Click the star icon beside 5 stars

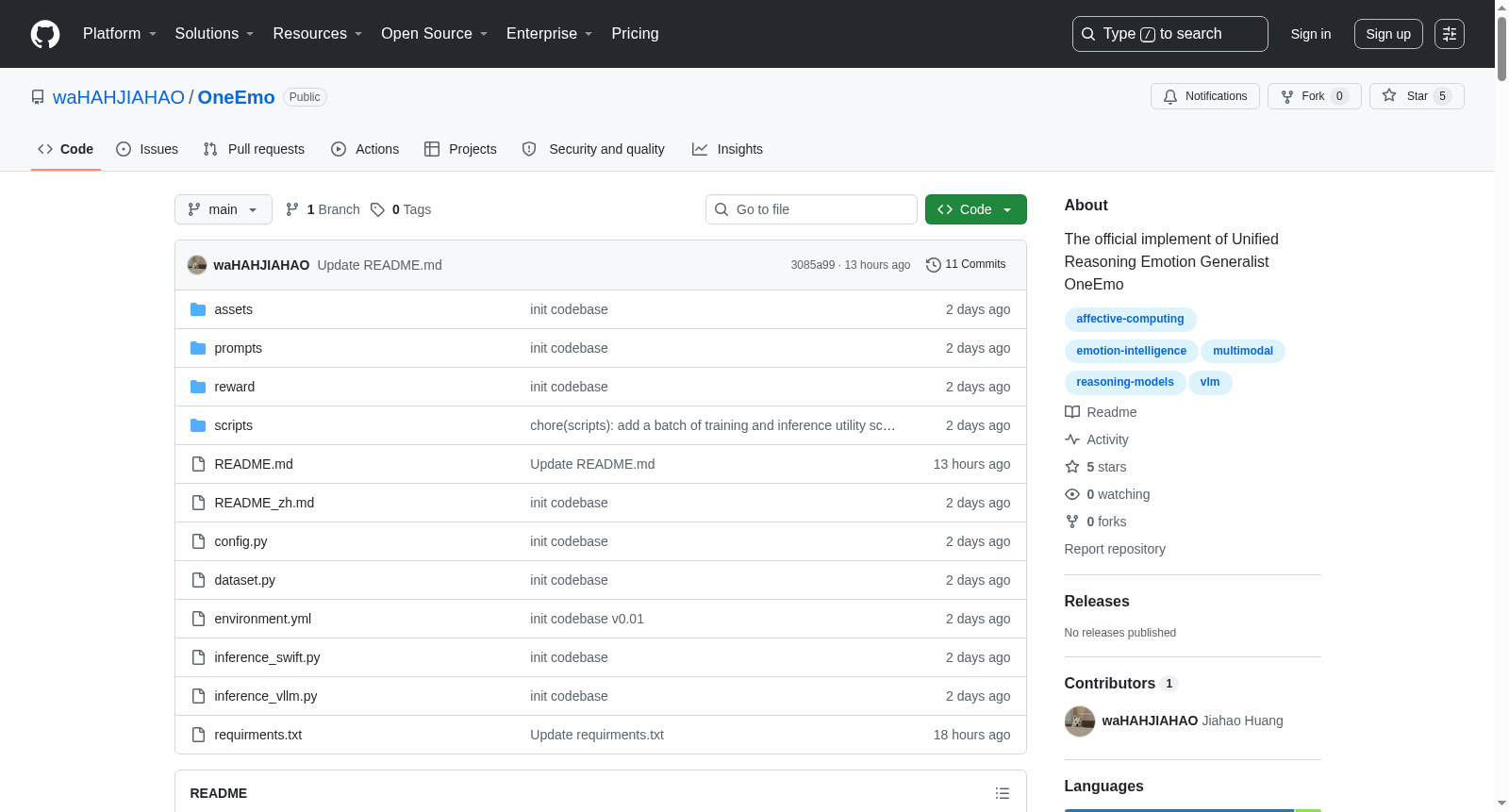[1072, 467]
